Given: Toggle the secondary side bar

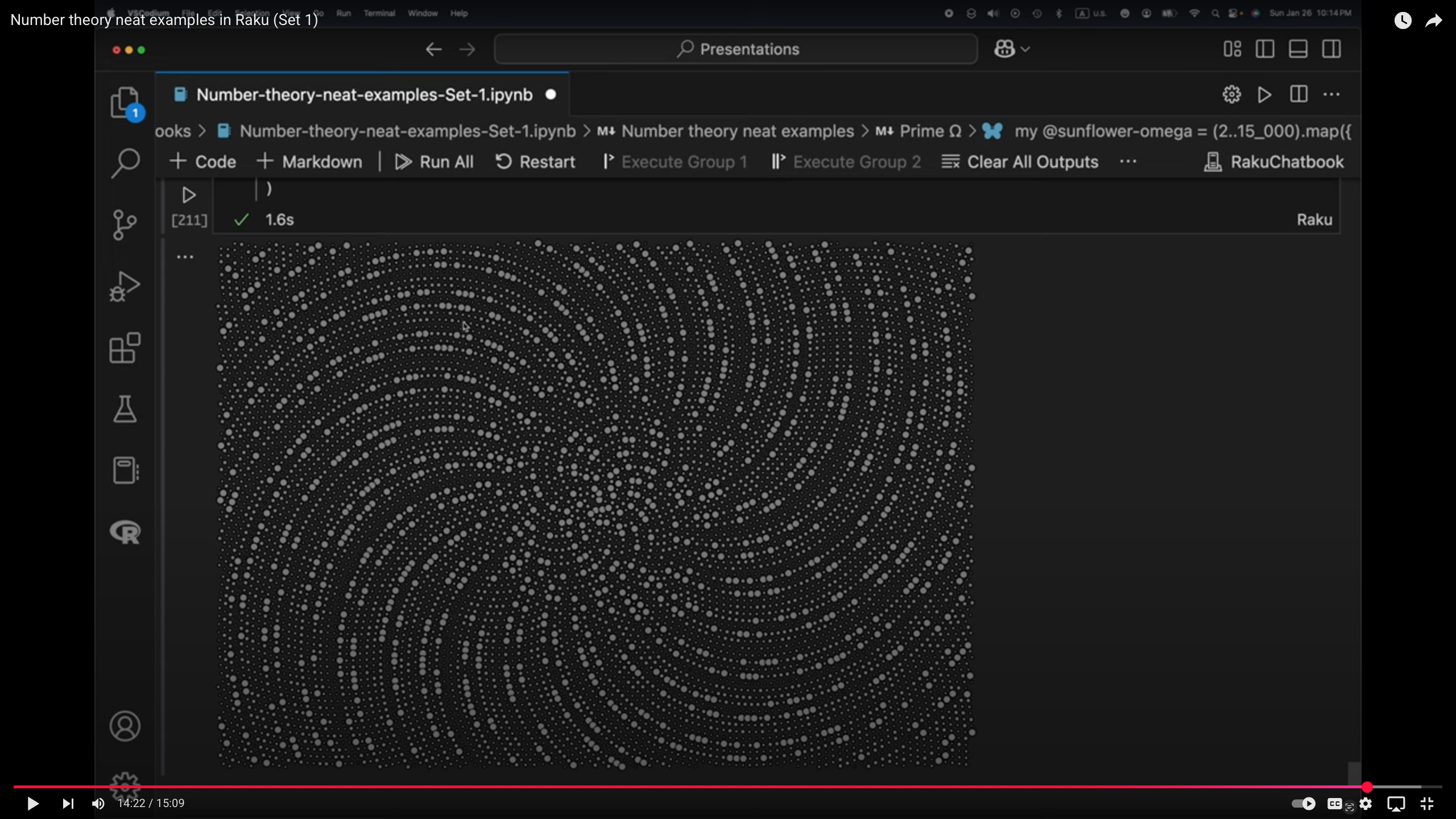Looking at the screenshot, I should pos(1331,49).
